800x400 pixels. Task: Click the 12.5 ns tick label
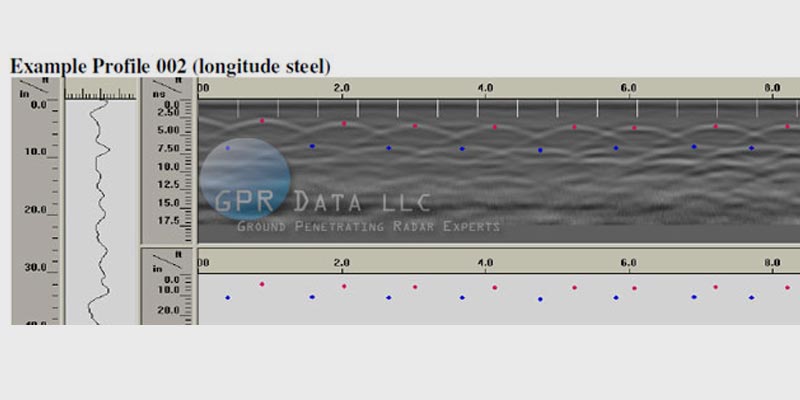point(170,184)
